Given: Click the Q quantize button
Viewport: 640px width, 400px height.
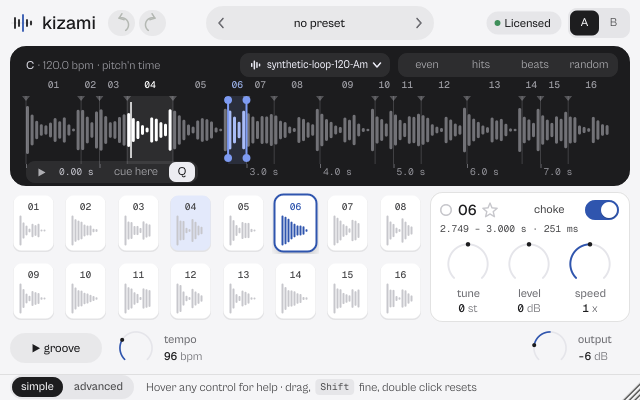Looking at the screenshot, I should tap(182, 172).
